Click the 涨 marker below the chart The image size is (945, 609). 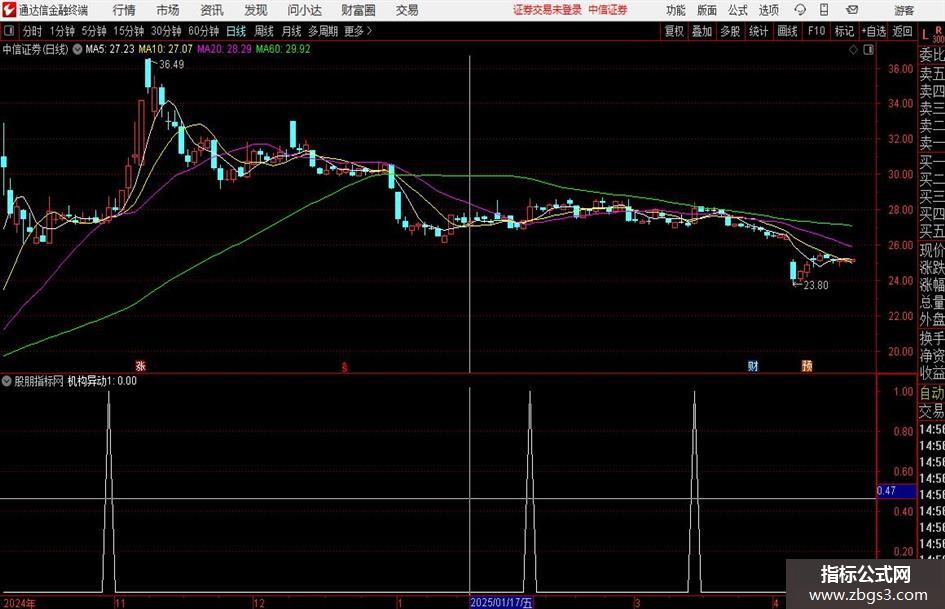pos(140,365)
